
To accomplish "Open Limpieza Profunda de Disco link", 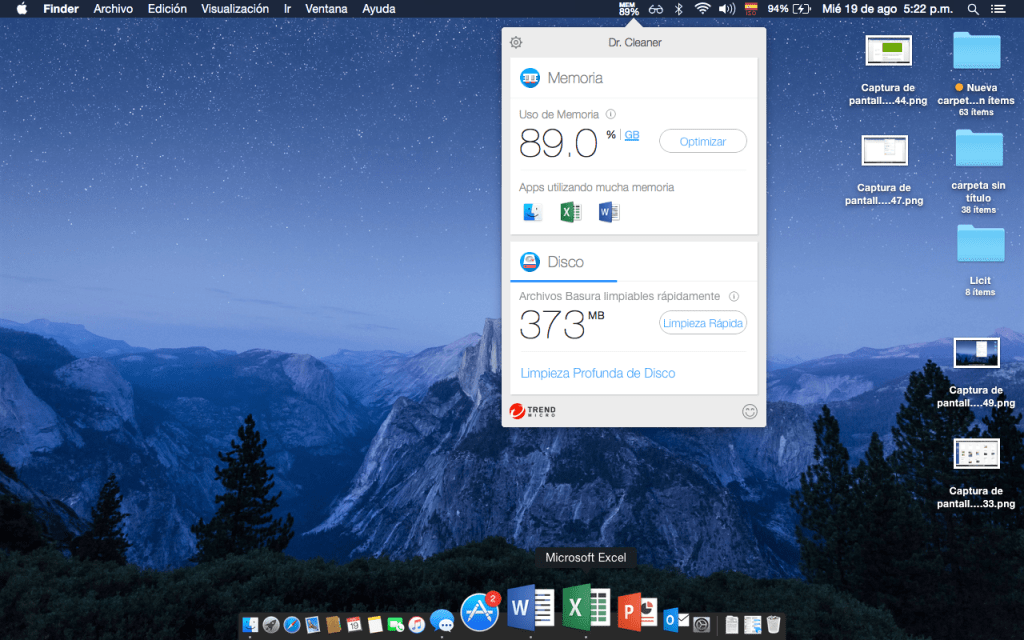I will point(597,373).
